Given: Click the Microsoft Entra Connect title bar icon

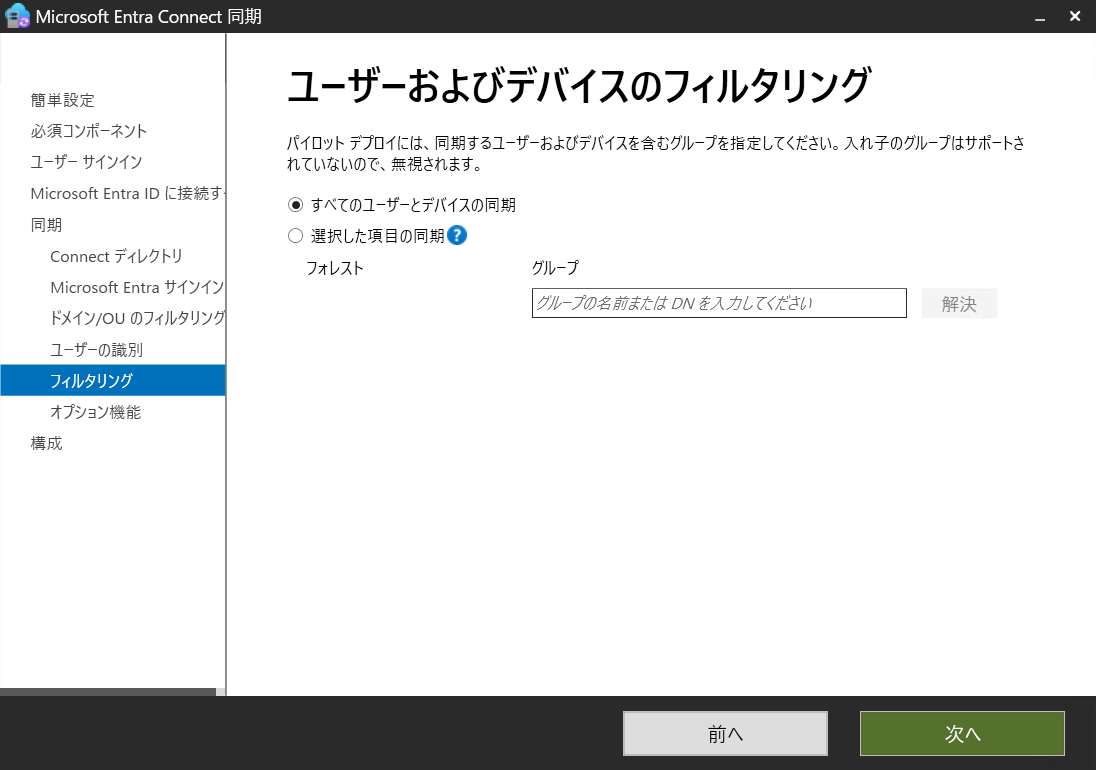Looking at the screenshot, I should 16,16.
